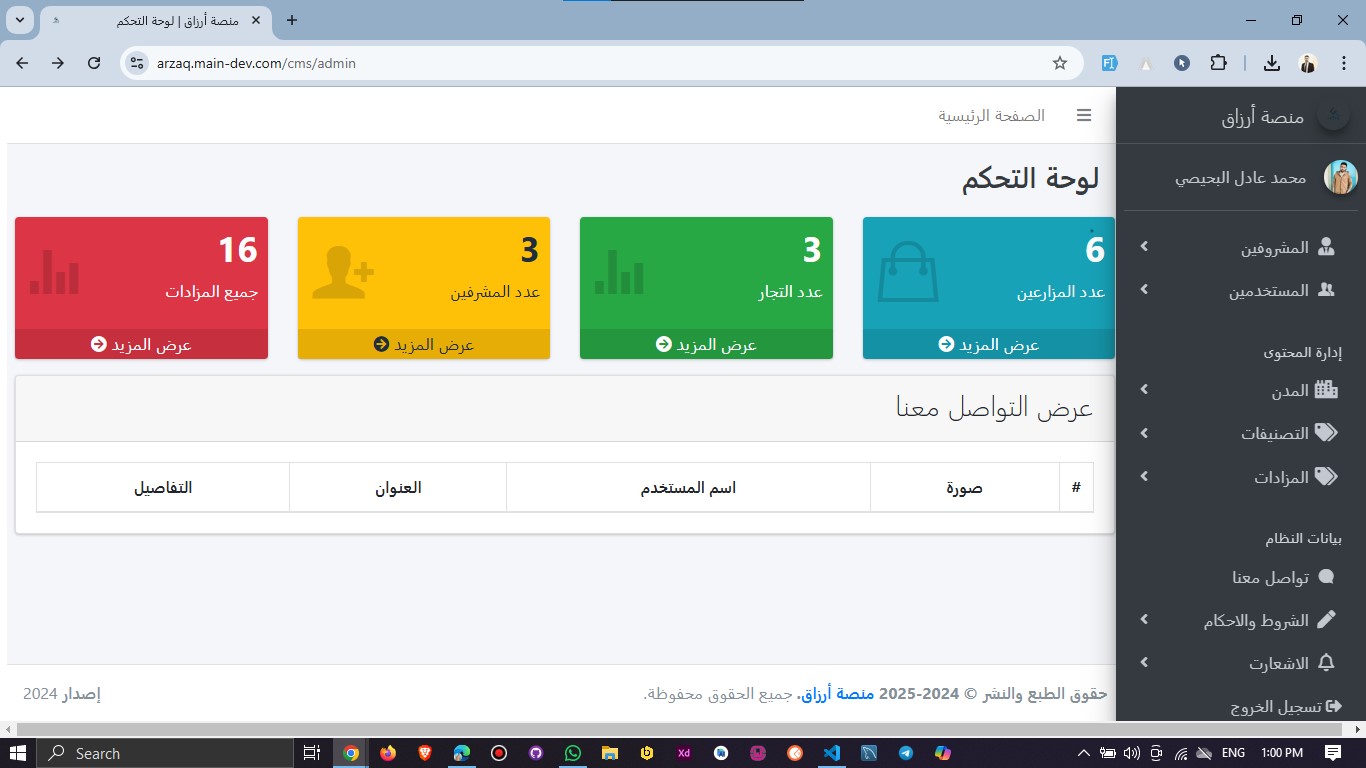Expand the الاشعارات submenu arrow
Viewport: 1366px width, 768px height.
pyautogui.click(x=1144, y=663)
